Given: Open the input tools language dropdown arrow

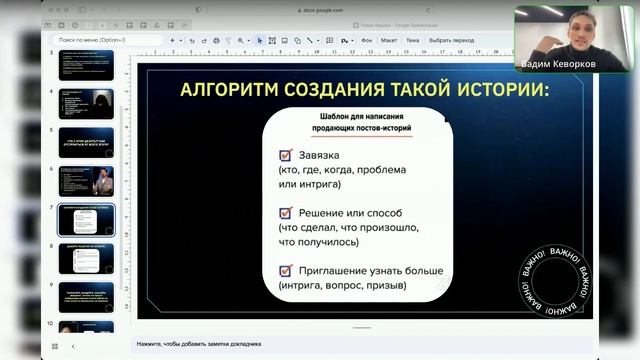Looking at the screenshot, I should pos(352,41).
